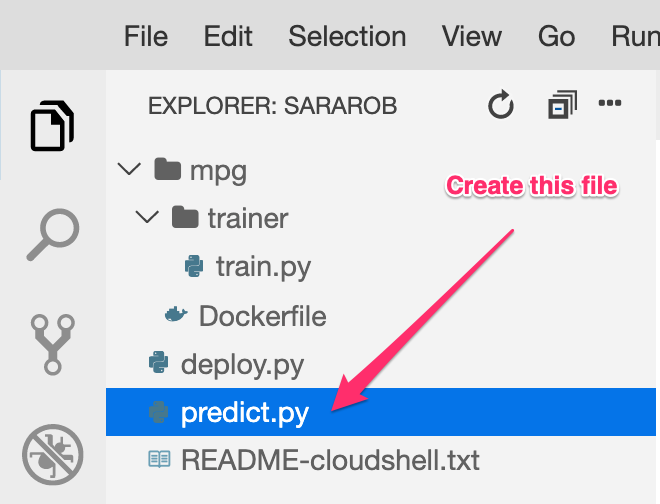The image size is (660, 504).
Task: Open the Debug activity icon
Action: pyautogui.click(x=52, y=455)
